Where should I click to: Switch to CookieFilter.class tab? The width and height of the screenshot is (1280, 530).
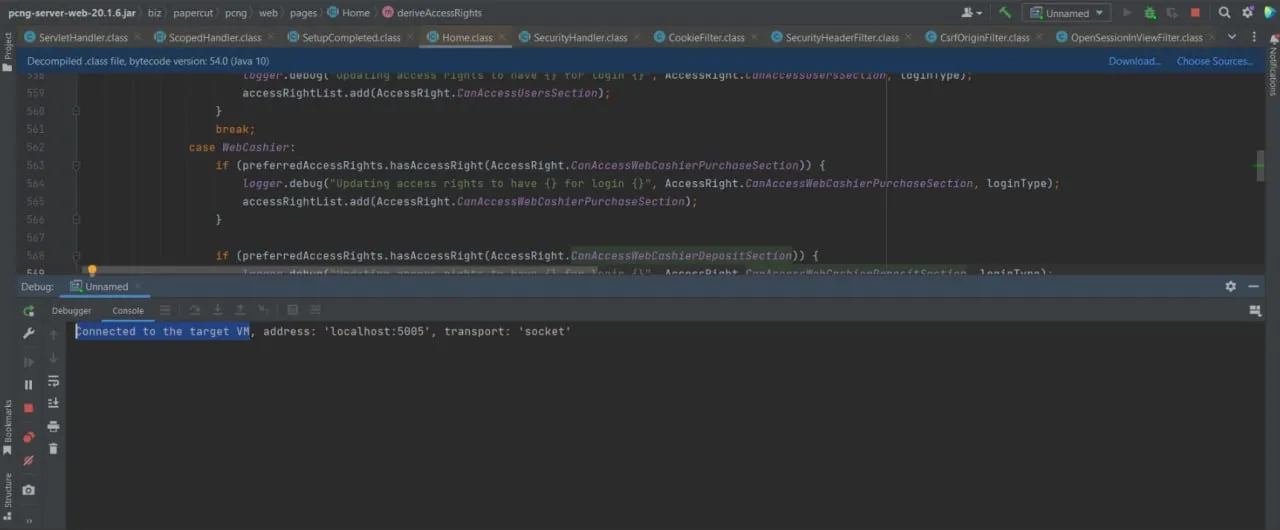tap(706, 37)
